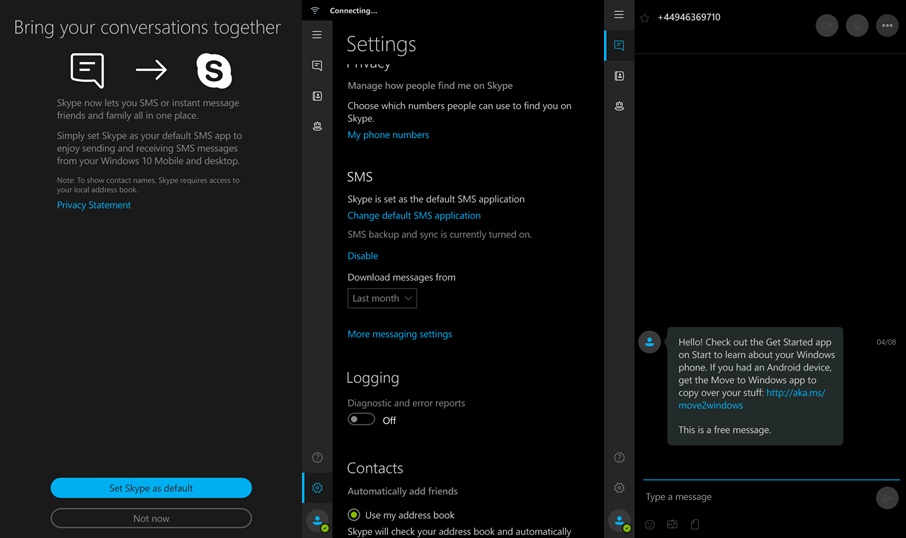Send the message with send button
The image size is (906, 538).
(x=887, y=498)
